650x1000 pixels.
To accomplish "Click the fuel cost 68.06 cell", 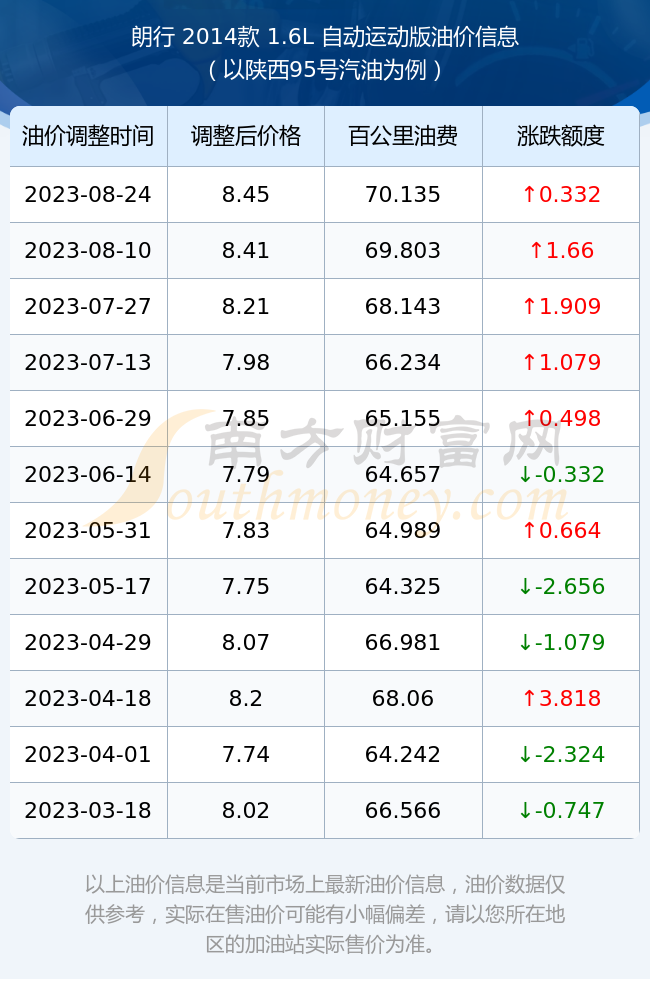I will (403, 698).
